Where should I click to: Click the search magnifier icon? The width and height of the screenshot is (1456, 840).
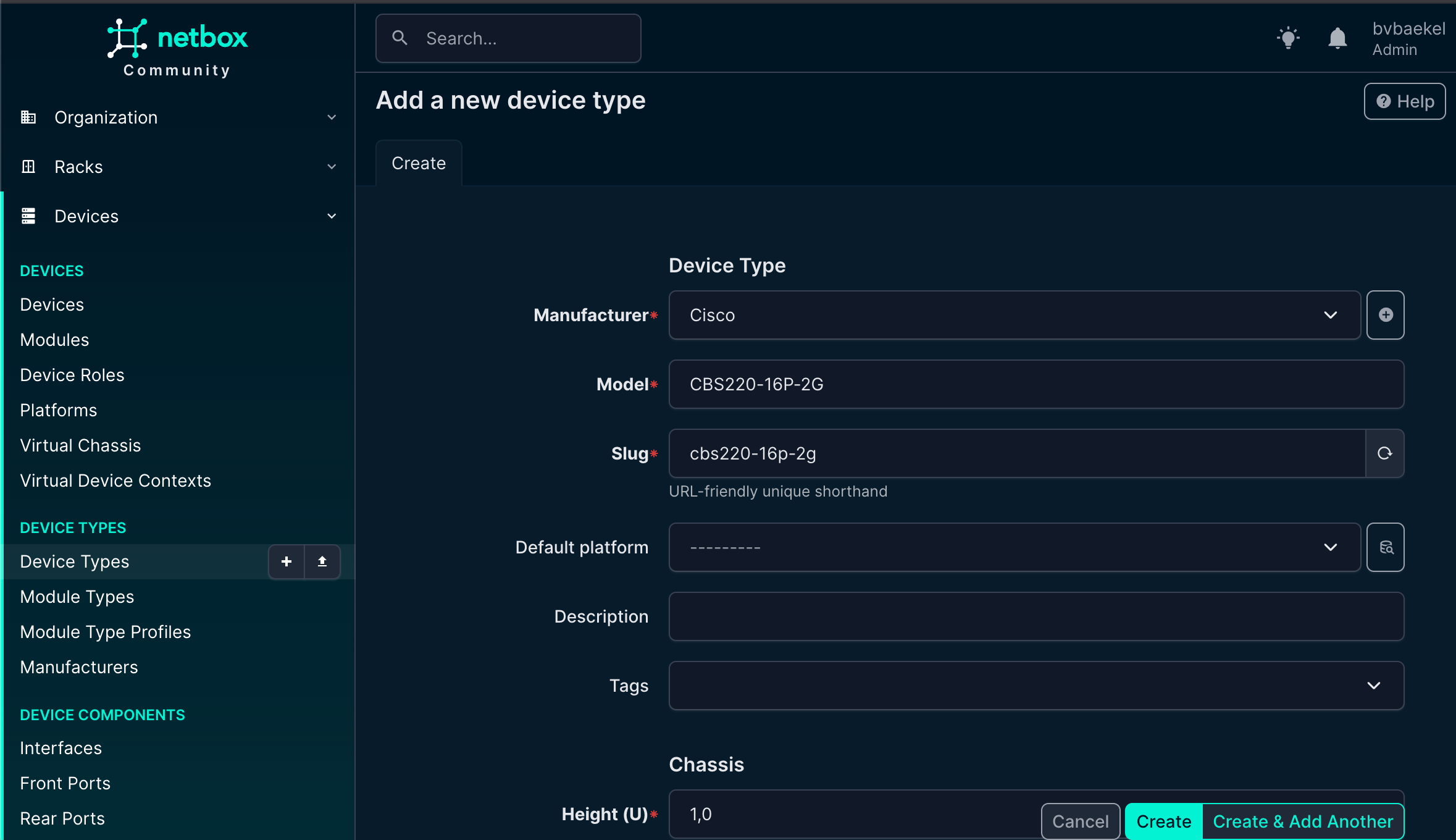click(400, 38)
